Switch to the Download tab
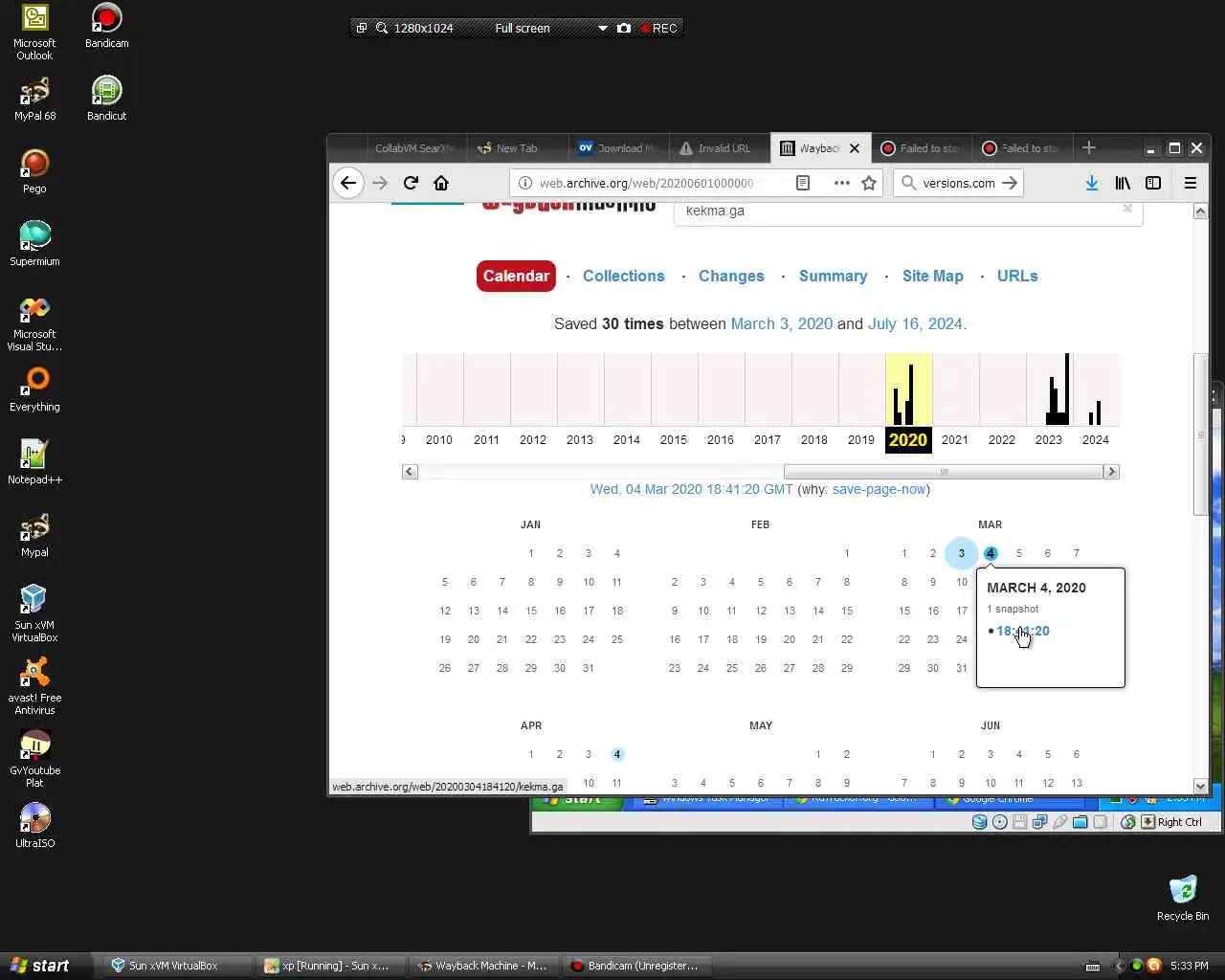This screenshot has height=980, width=1225. pos(619,148)
